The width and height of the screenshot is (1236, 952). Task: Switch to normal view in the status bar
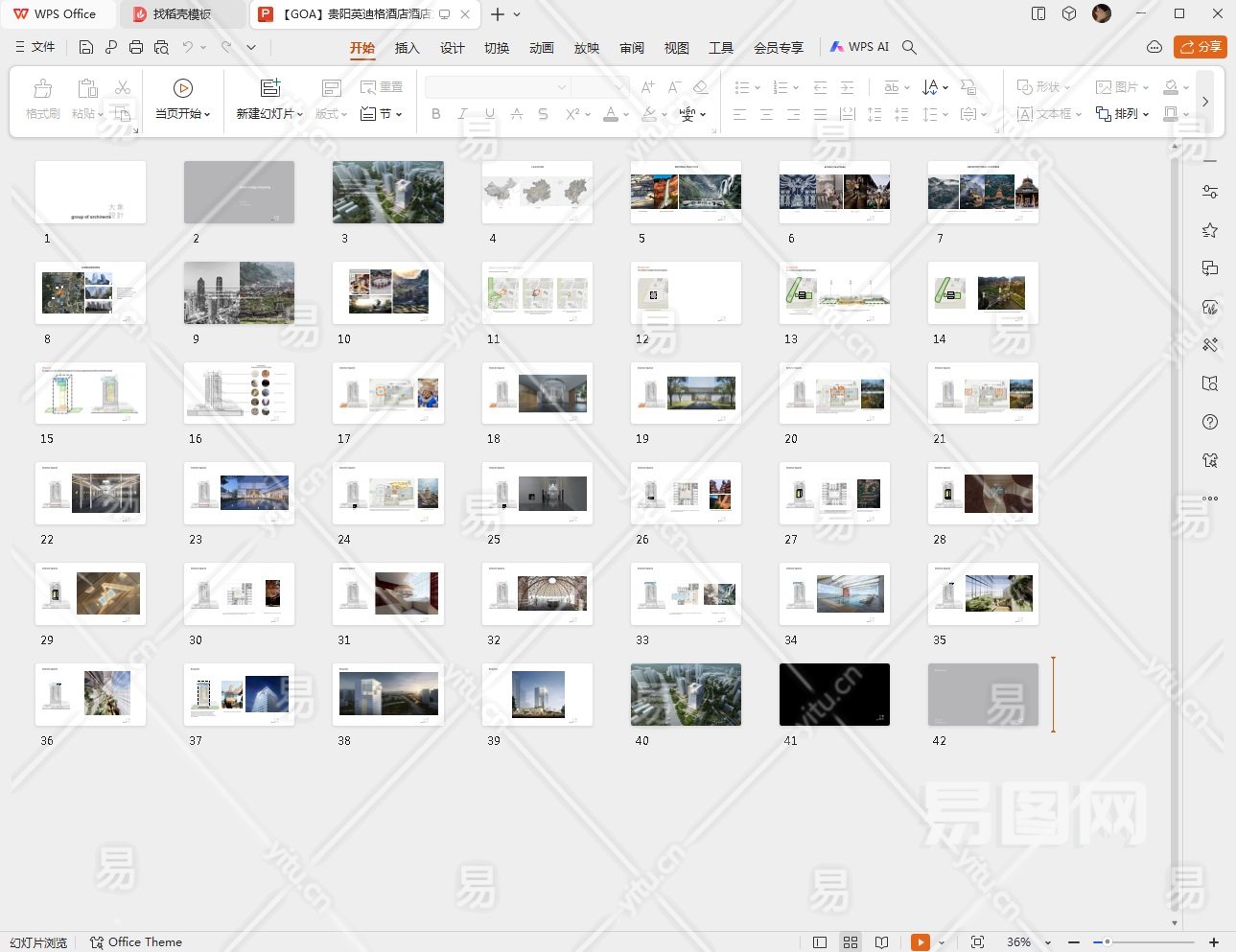[820, 942]
